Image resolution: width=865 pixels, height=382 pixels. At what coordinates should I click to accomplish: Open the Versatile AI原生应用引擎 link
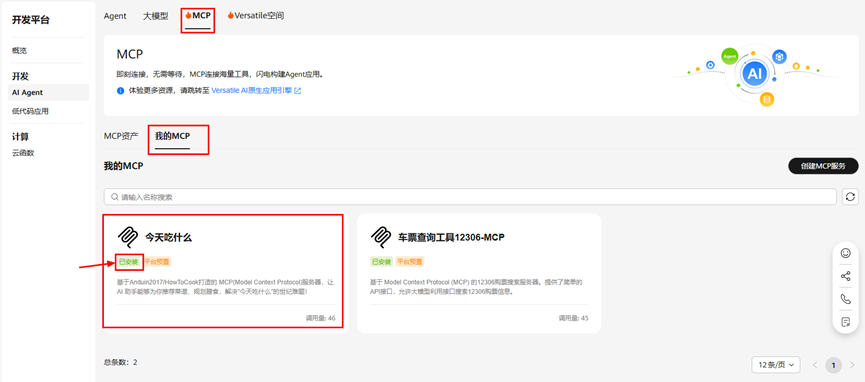click(x=252, y=91)
